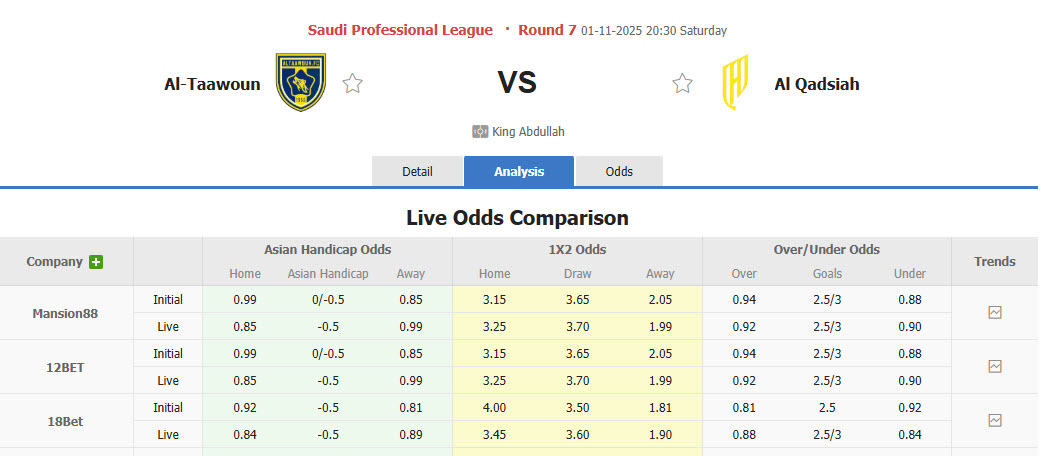Open the Saudi Professional League link
Screen dimensions: 1041x456
click(x=400, y=30)
